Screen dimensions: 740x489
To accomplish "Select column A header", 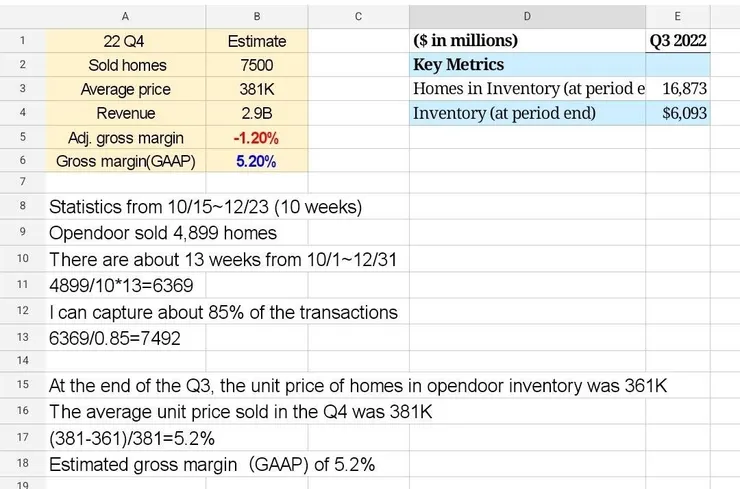I will click(125, 16).
